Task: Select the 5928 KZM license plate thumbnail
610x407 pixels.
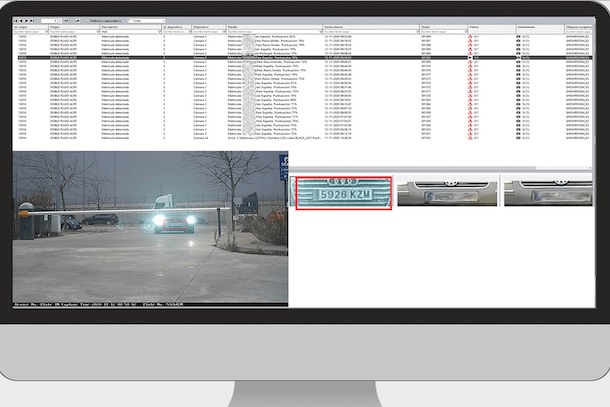Action: [342, 191]
